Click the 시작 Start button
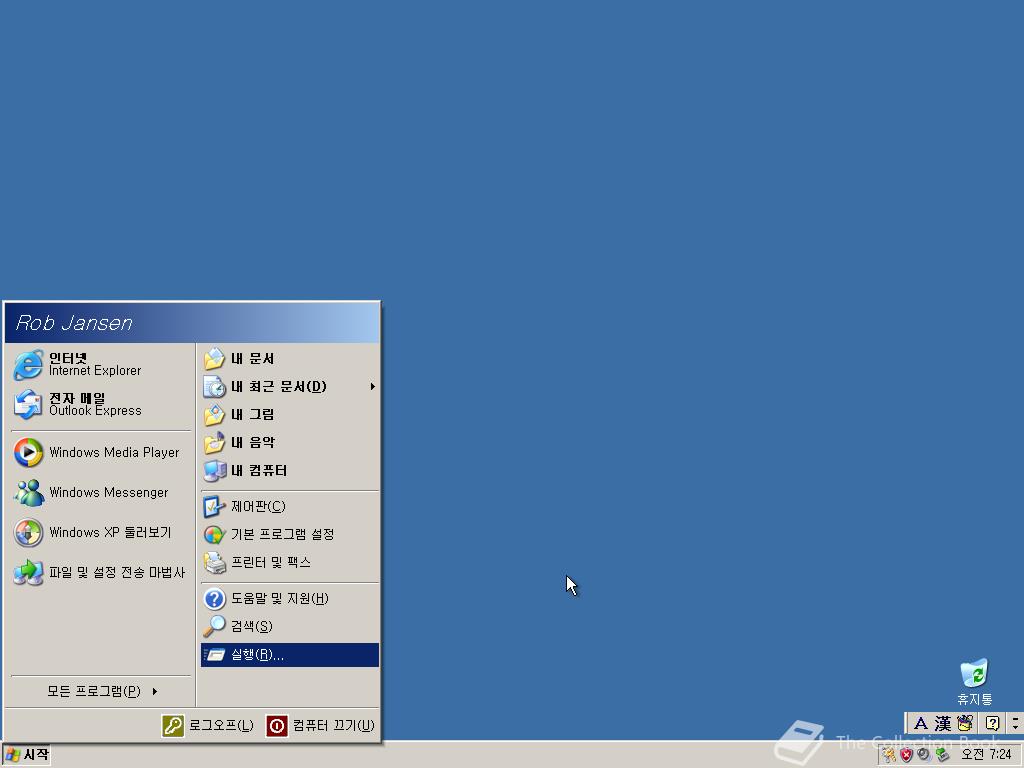 [x=26, y=755]
